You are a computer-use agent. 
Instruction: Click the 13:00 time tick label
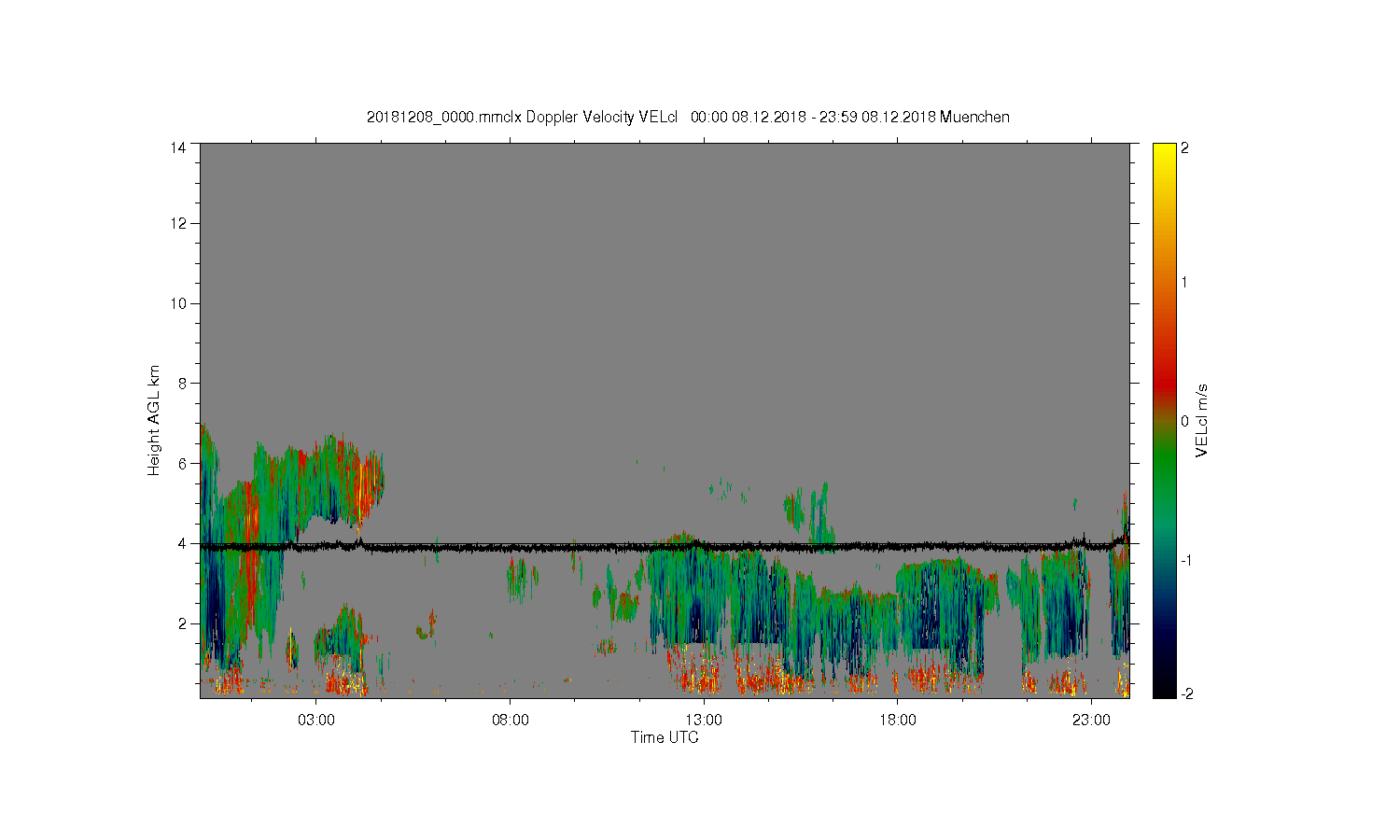click(704, 721)
